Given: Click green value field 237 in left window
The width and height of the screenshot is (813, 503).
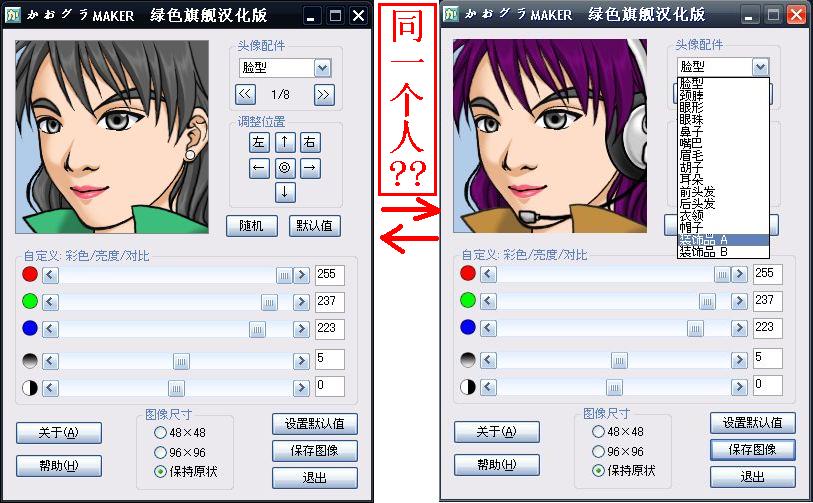Looking at the screenshot, I should (329, 301).
